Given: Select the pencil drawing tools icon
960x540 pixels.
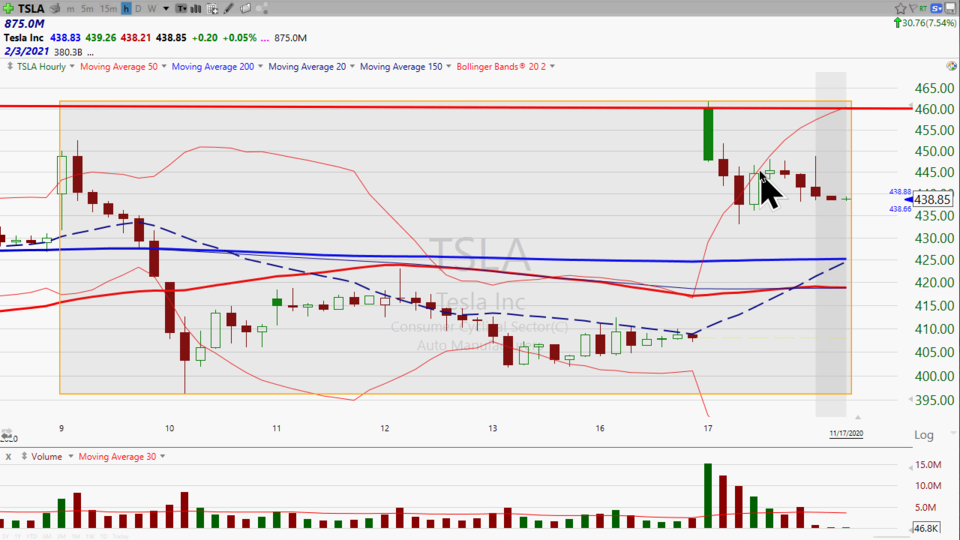Looking at the screenshot, I should point(229,9).
